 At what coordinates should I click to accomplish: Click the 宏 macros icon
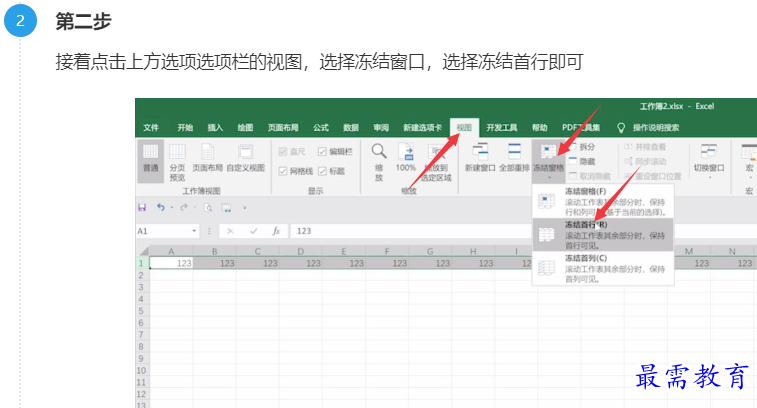click(x=749, y=151)
